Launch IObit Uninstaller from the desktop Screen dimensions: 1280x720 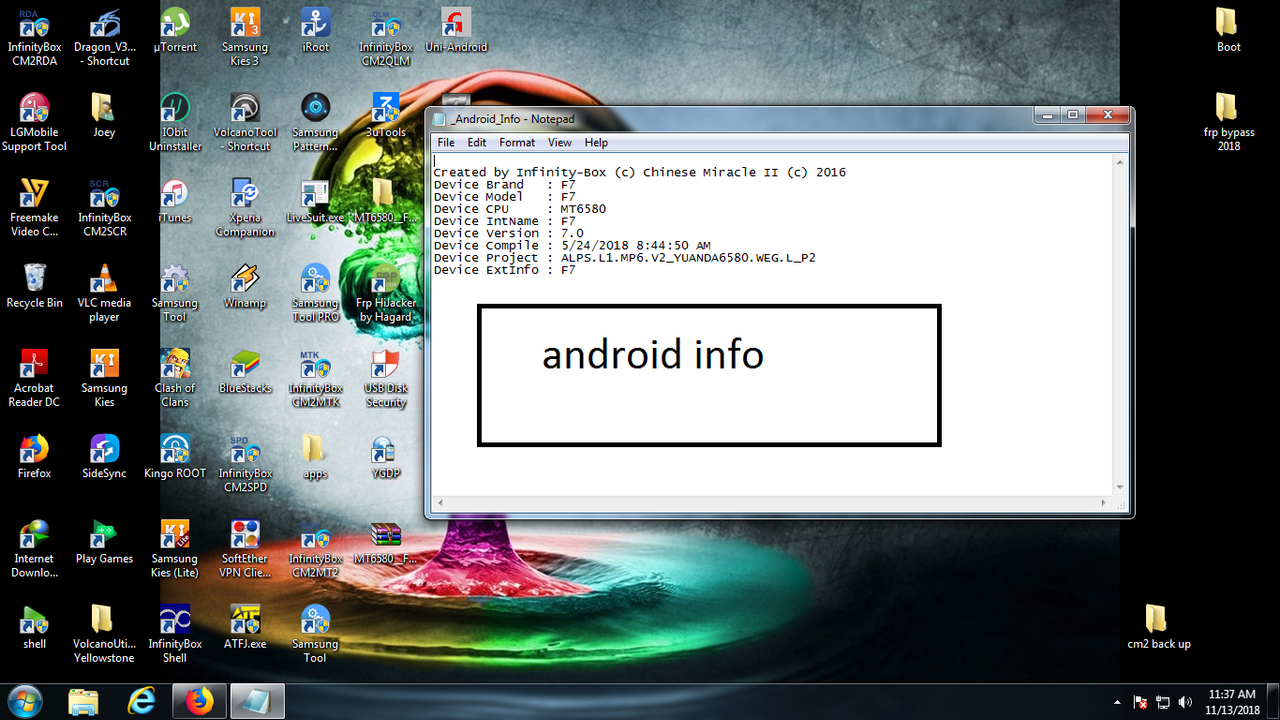175,122
